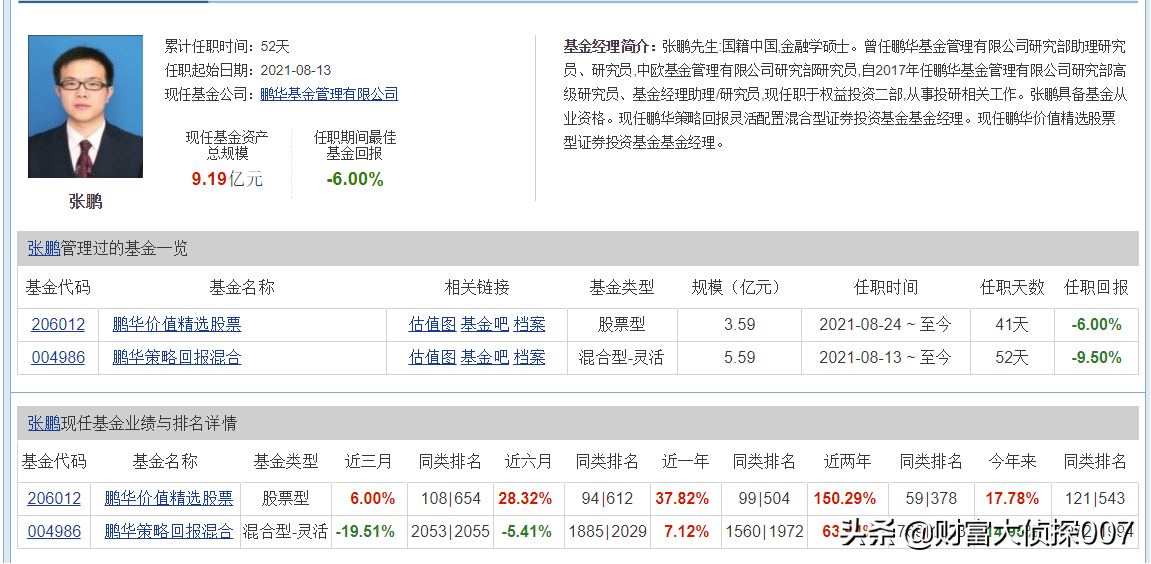Open 档案 link for 鹏华策略回报混合

coord(529,358)
